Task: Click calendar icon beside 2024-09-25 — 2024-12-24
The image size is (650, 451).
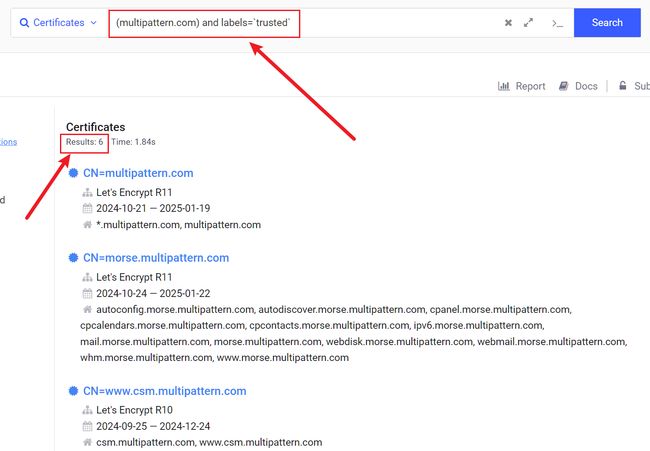Action: [x=87, y=426]
